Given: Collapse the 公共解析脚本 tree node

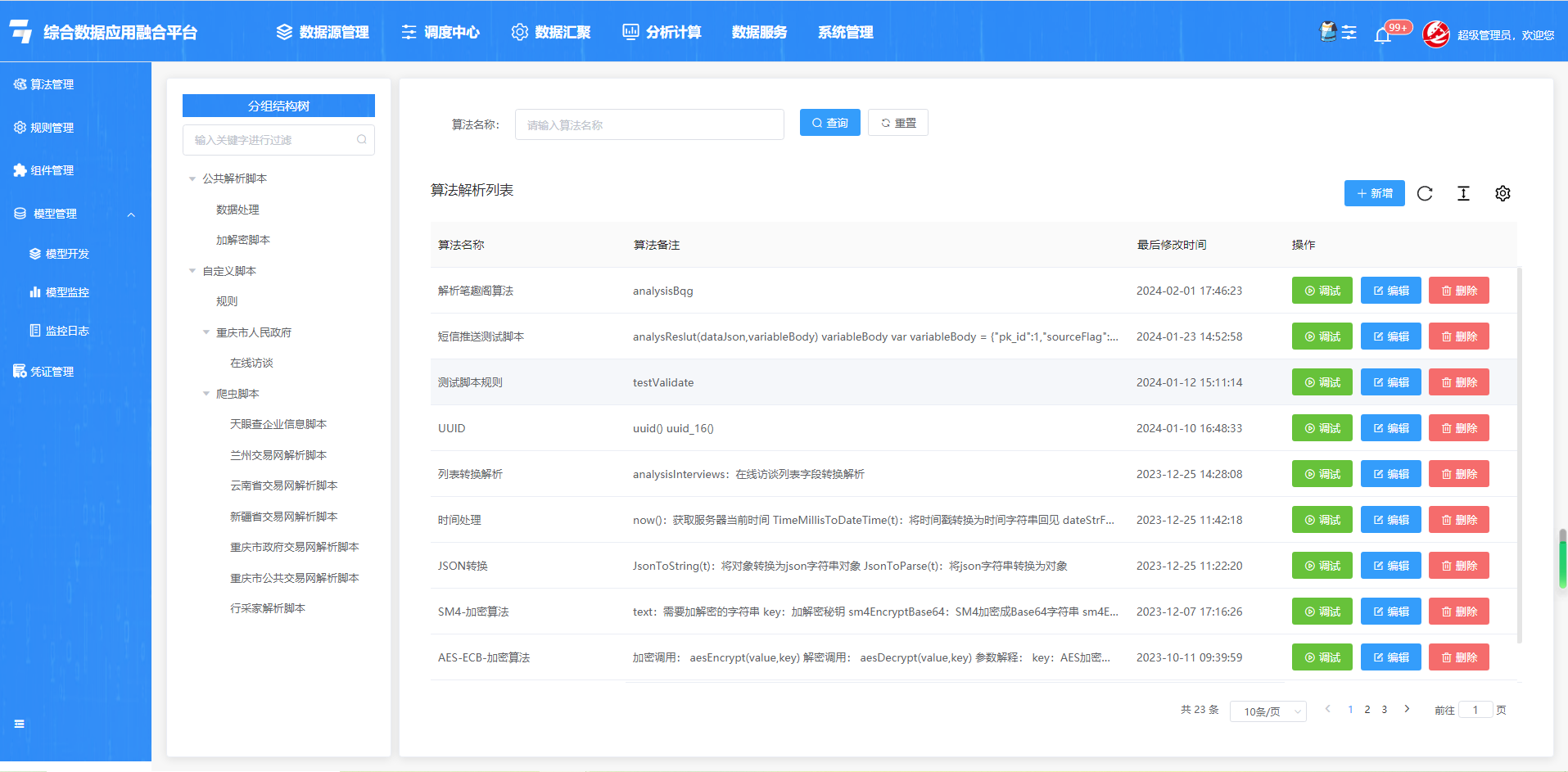Looking at the screenshot, I should (192, 178).
